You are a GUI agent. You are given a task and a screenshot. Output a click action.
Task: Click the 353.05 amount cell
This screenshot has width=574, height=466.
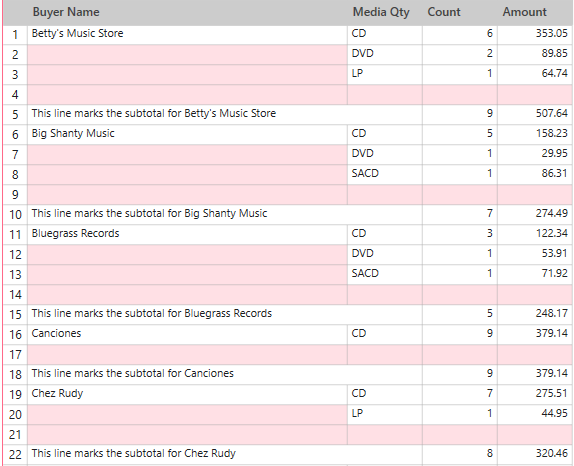(x=535, y=34)
